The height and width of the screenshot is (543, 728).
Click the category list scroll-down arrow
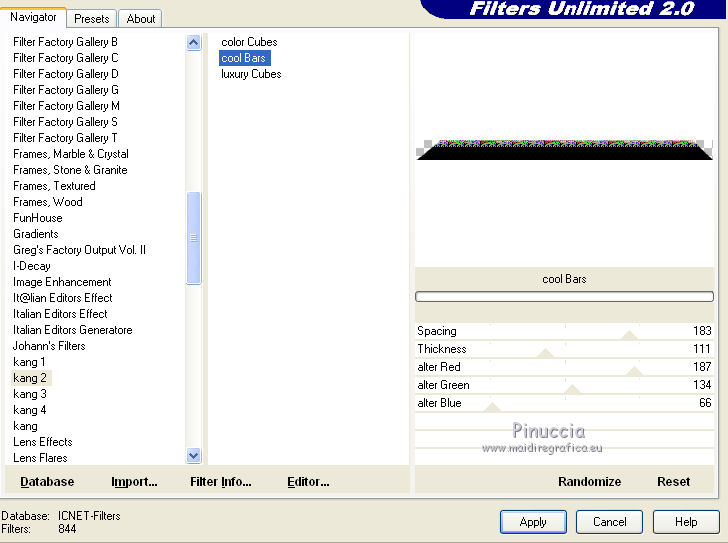click(x=194, y=456)
